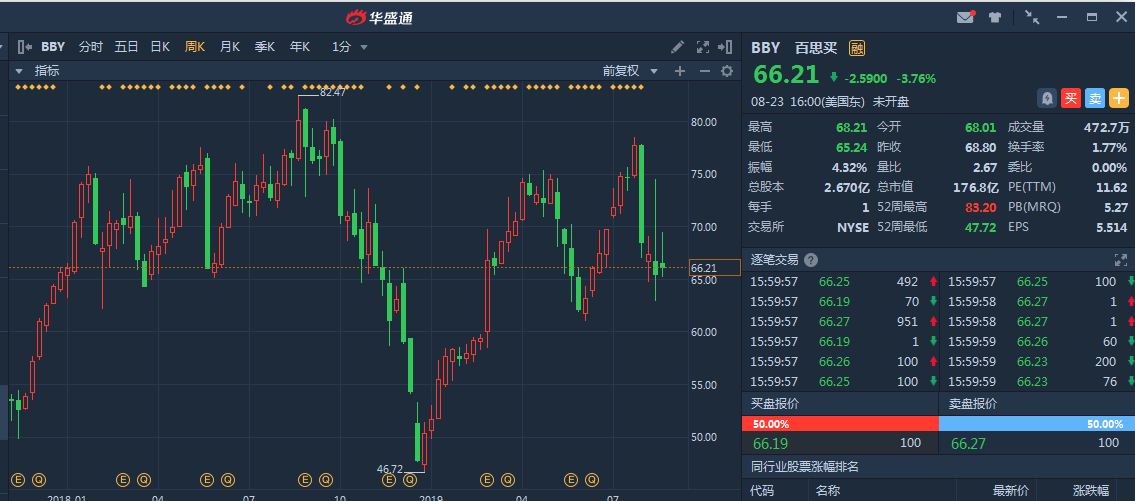
Task: Click the 换手率 value 1.77%
Action: pyautogui.click(x=1110, y=147)
